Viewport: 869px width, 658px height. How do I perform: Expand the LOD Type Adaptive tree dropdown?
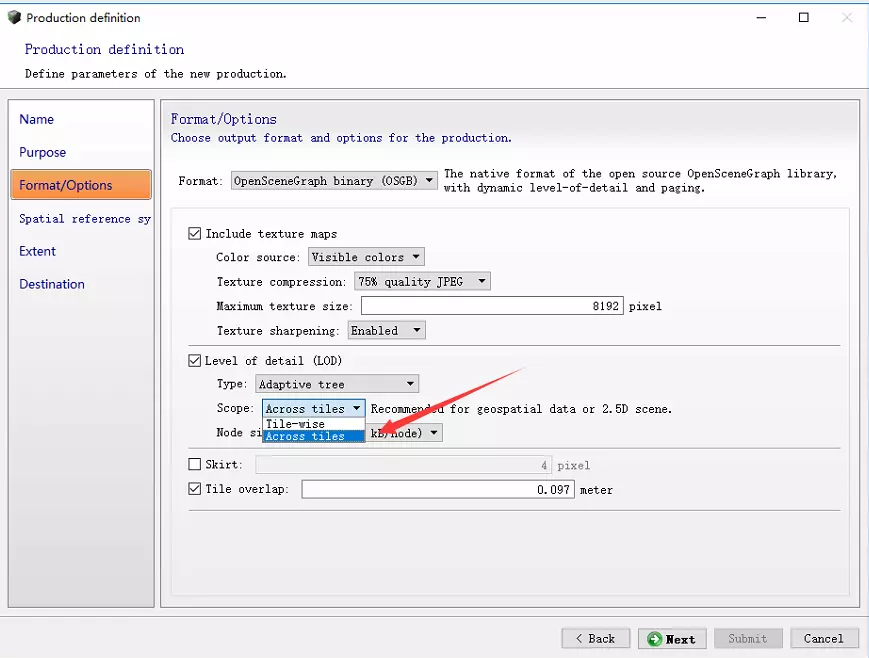coord(337,384)
